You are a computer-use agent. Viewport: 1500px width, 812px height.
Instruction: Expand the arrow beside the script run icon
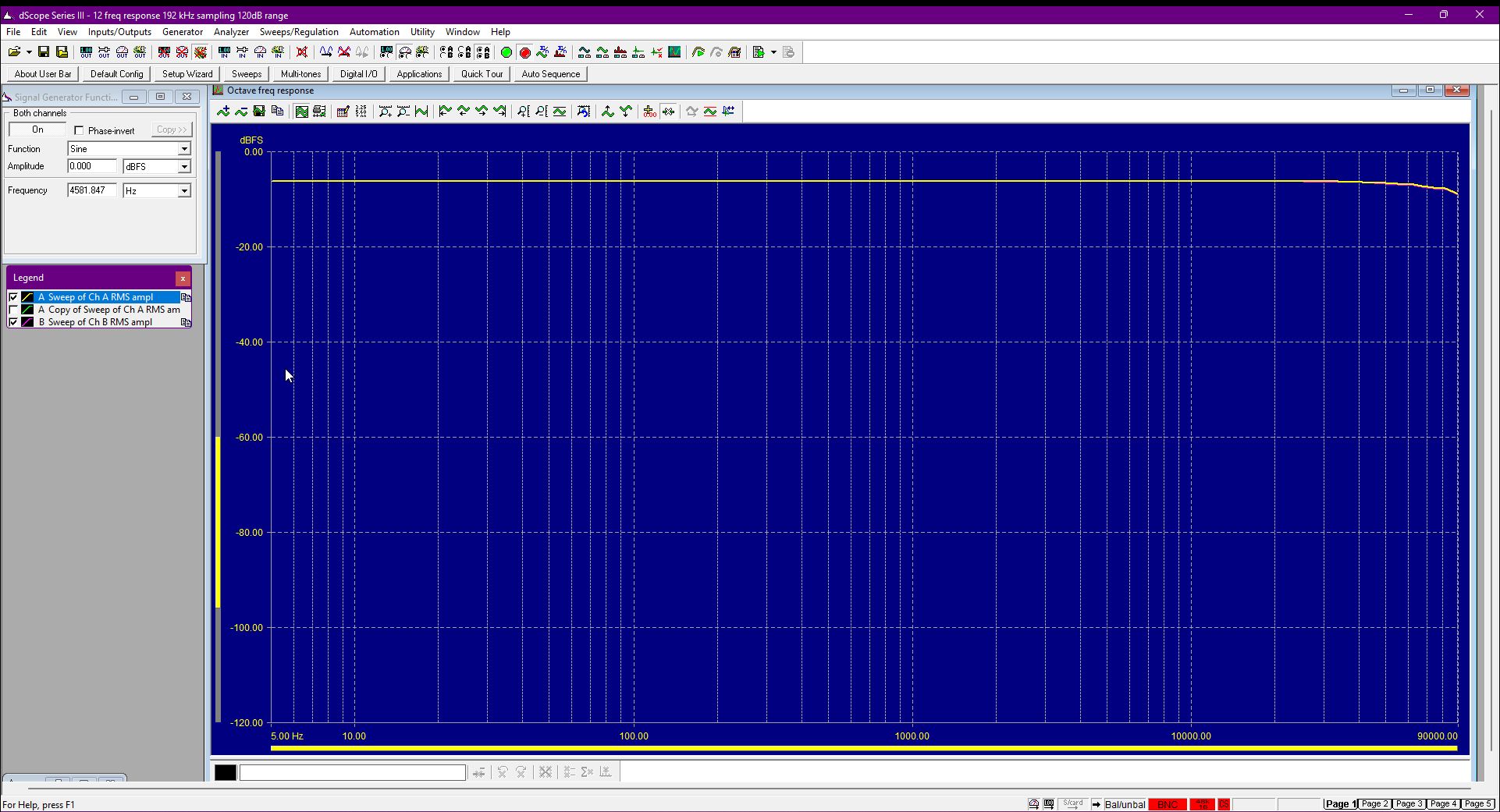point(773,52)
